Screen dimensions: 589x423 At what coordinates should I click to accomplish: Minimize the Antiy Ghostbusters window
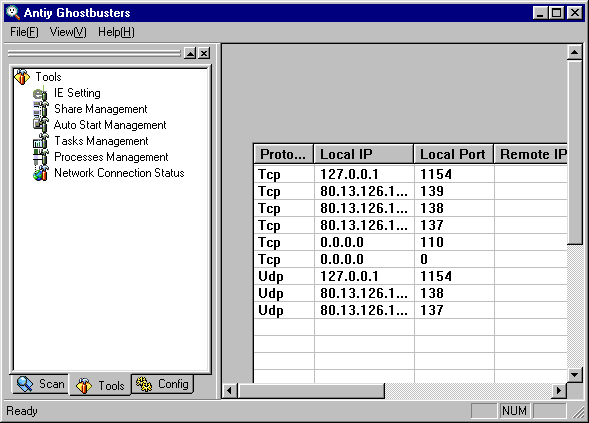click(540, 13)
